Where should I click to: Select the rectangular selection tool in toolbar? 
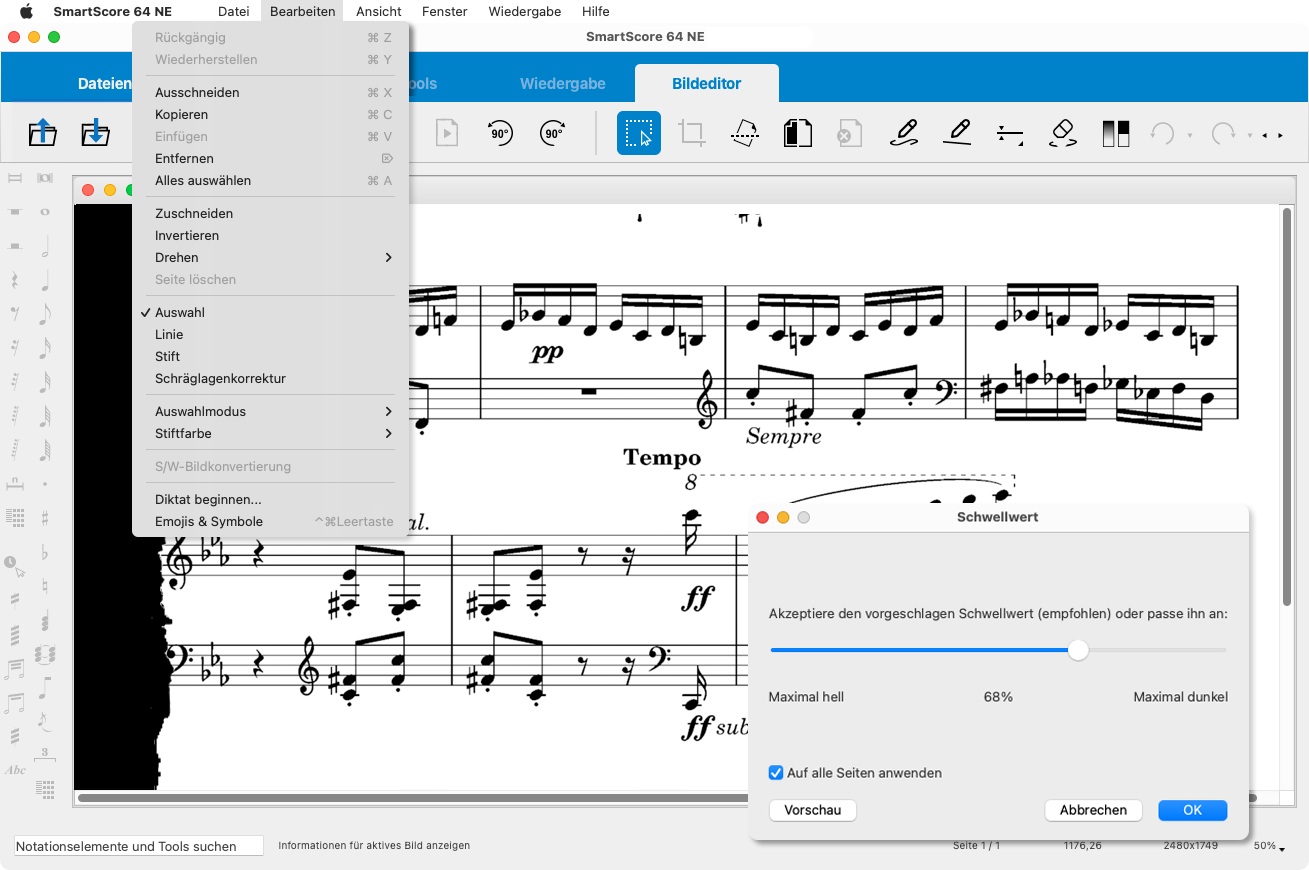tap(638, 133)
